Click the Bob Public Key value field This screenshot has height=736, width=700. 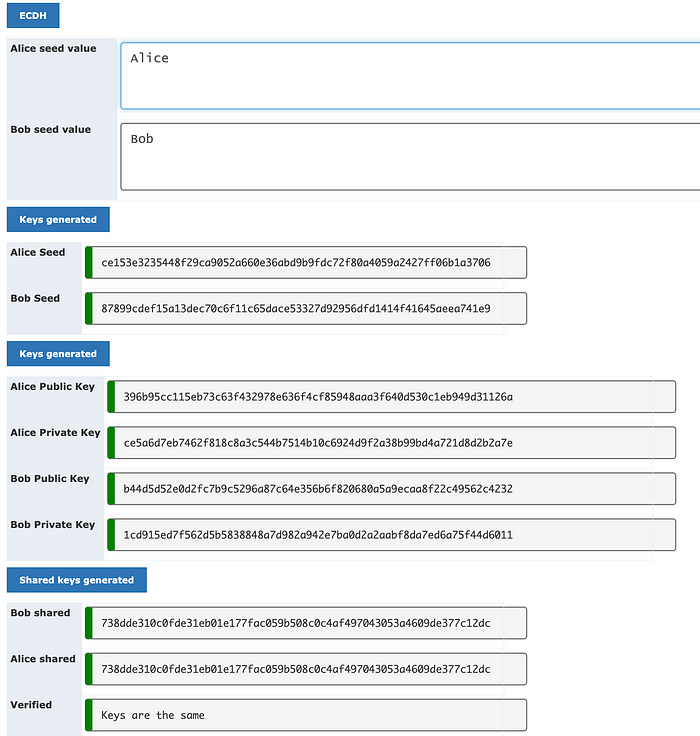[x=391, y=489]
